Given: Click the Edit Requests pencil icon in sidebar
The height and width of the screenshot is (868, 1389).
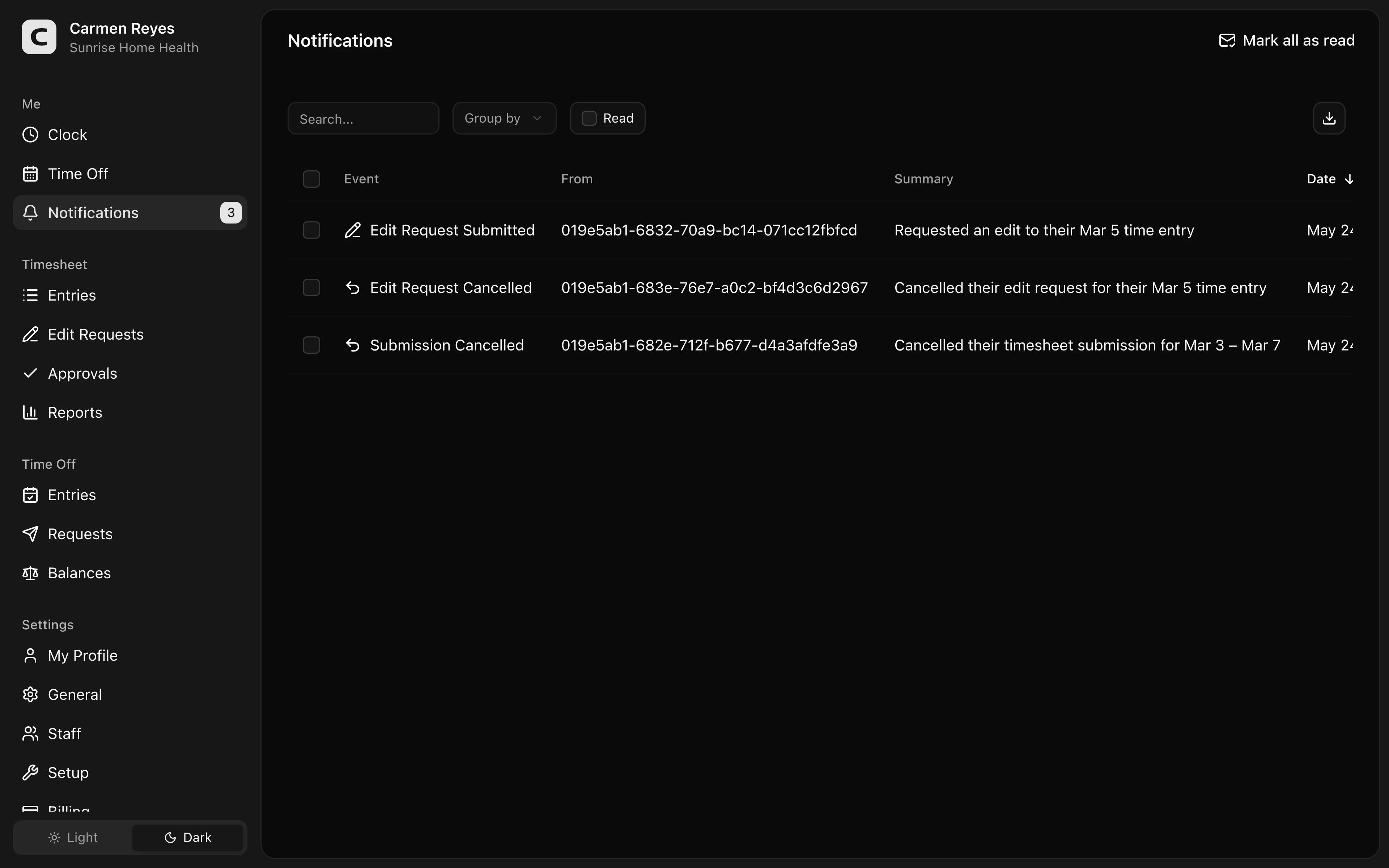Looking at the screenshot, I should [30, 334].
